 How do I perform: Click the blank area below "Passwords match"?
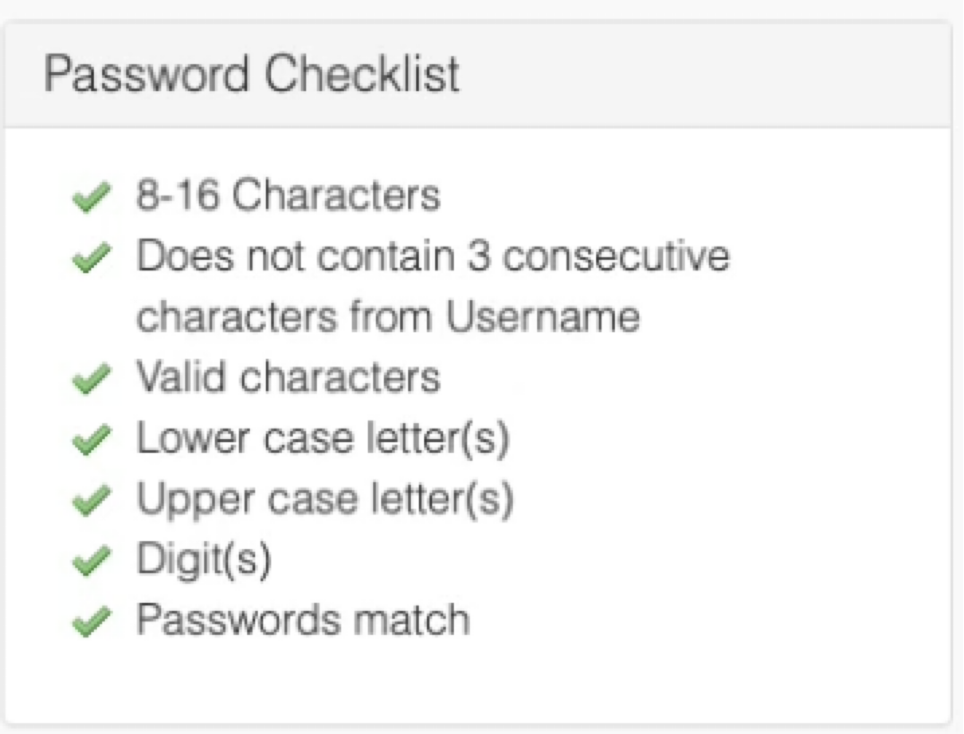coord(480,680)
